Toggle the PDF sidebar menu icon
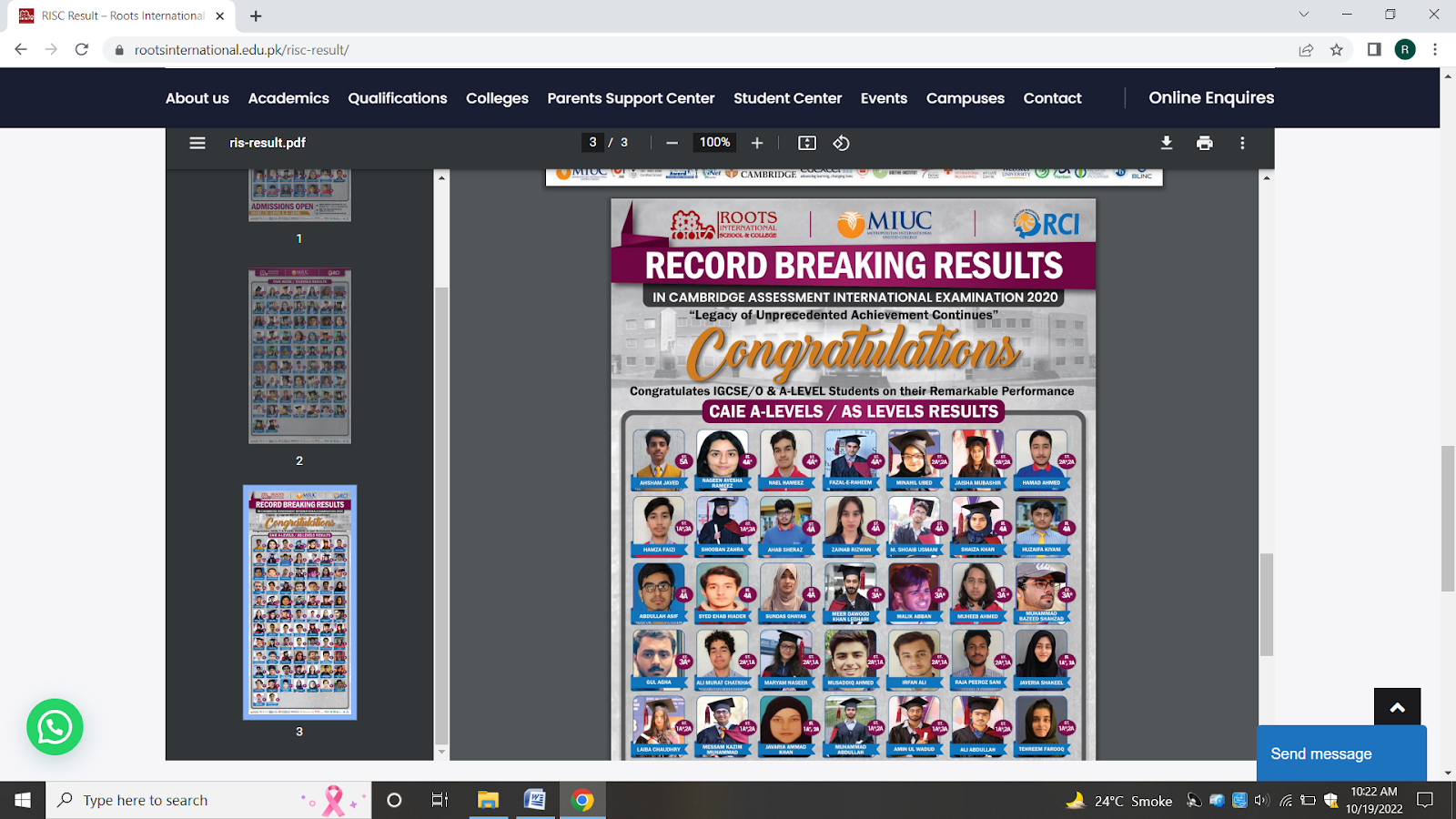 click(x=197, y=143)
